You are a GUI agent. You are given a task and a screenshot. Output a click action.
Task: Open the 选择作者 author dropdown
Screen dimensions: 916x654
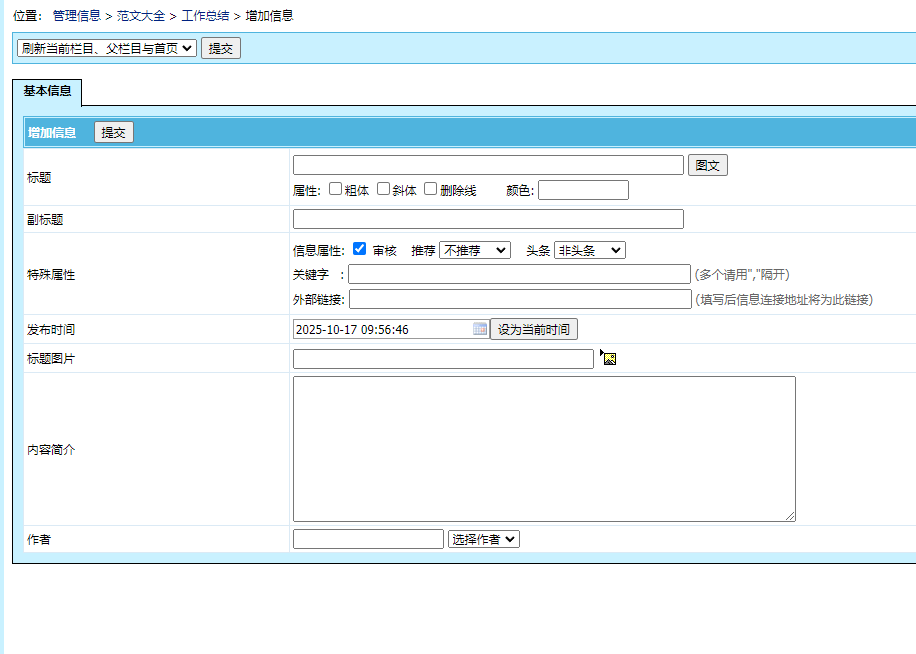[x=484, y=539]
